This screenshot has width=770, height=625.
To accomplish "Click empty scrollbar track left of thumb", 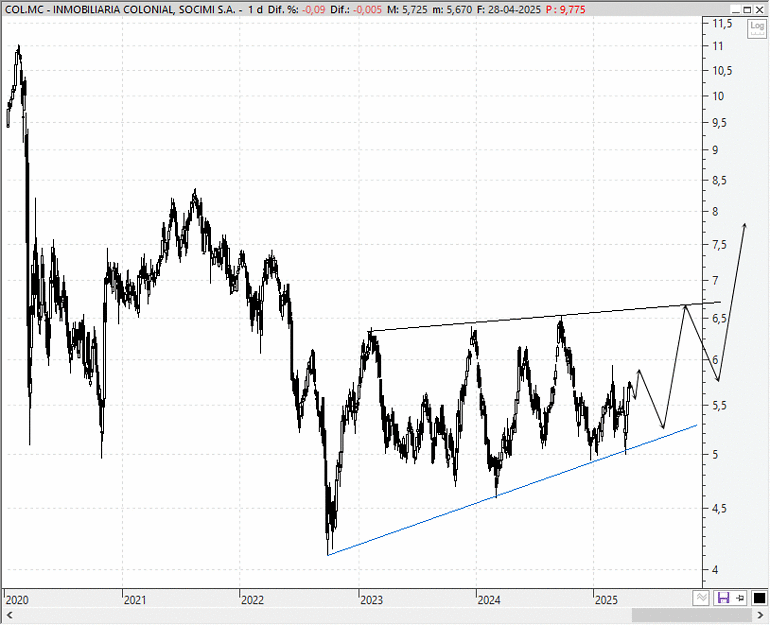I will [x=324, y=615].
